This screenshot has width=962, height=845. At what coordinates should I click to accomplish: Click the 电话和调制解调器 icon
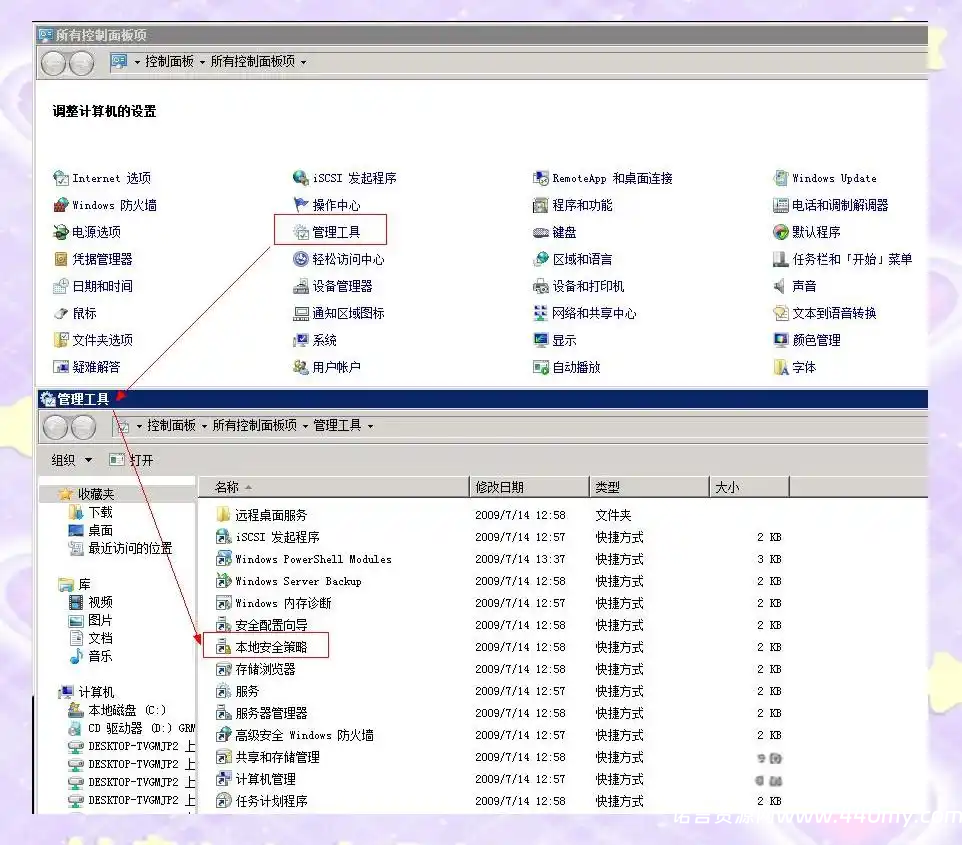click(780, 206)
